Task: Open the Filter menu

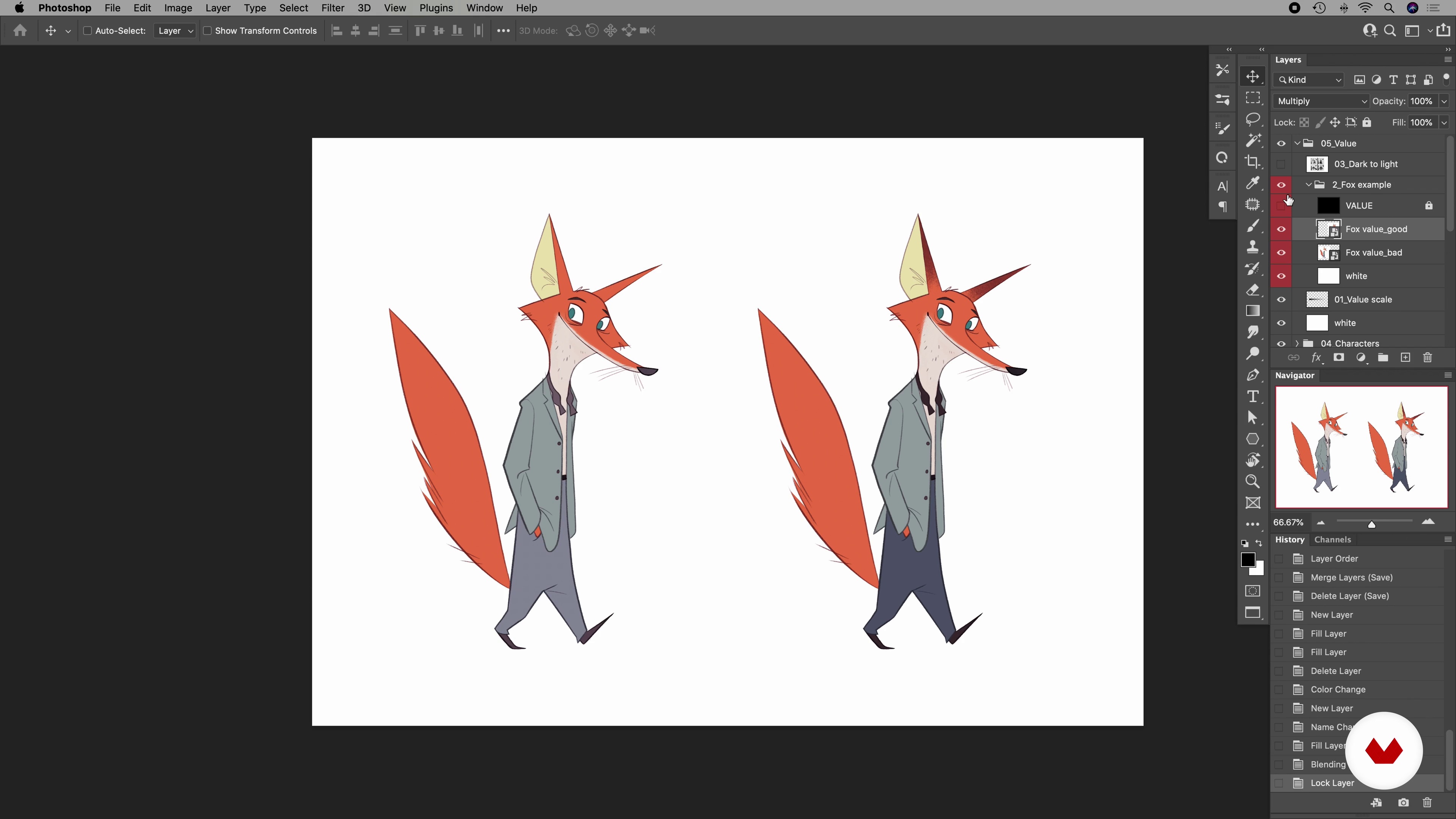Action: point(333,8)
